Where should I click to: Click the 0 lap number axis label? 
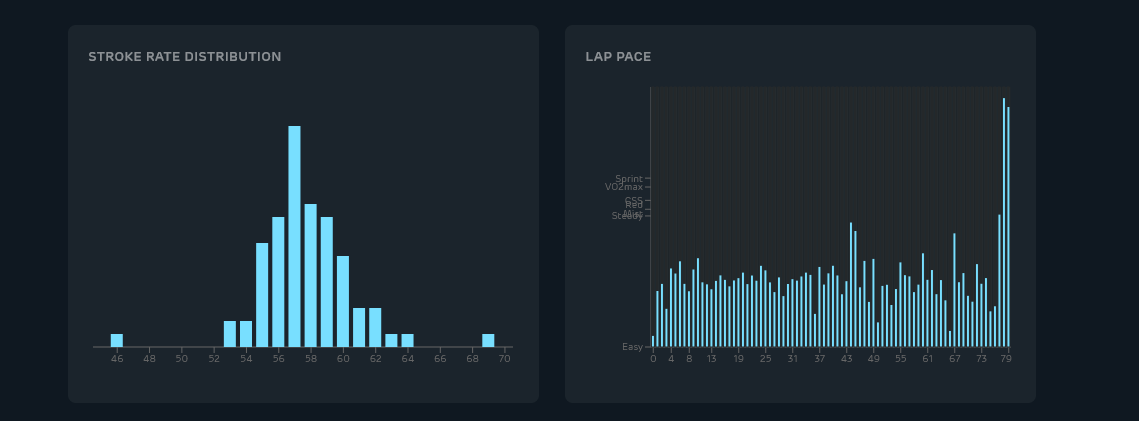point(653,359)
